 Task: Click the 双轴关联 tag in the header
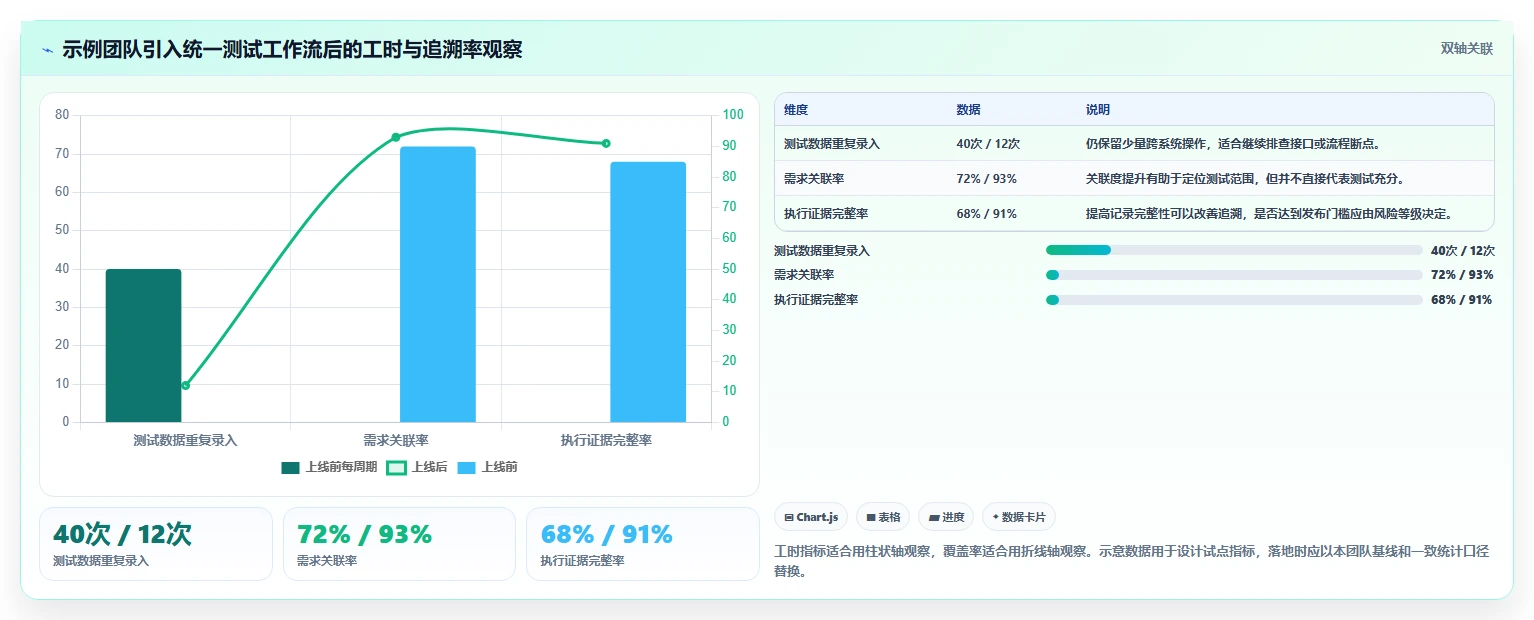[1466, 49]
